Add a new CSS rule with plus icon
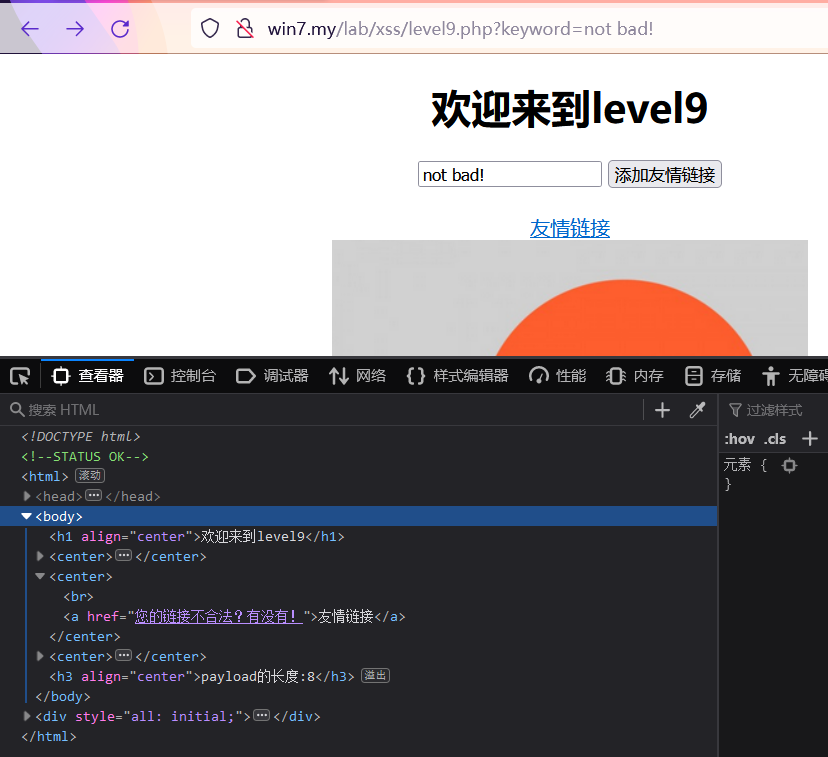Viewport: 828px width, 757px height. 808,438
